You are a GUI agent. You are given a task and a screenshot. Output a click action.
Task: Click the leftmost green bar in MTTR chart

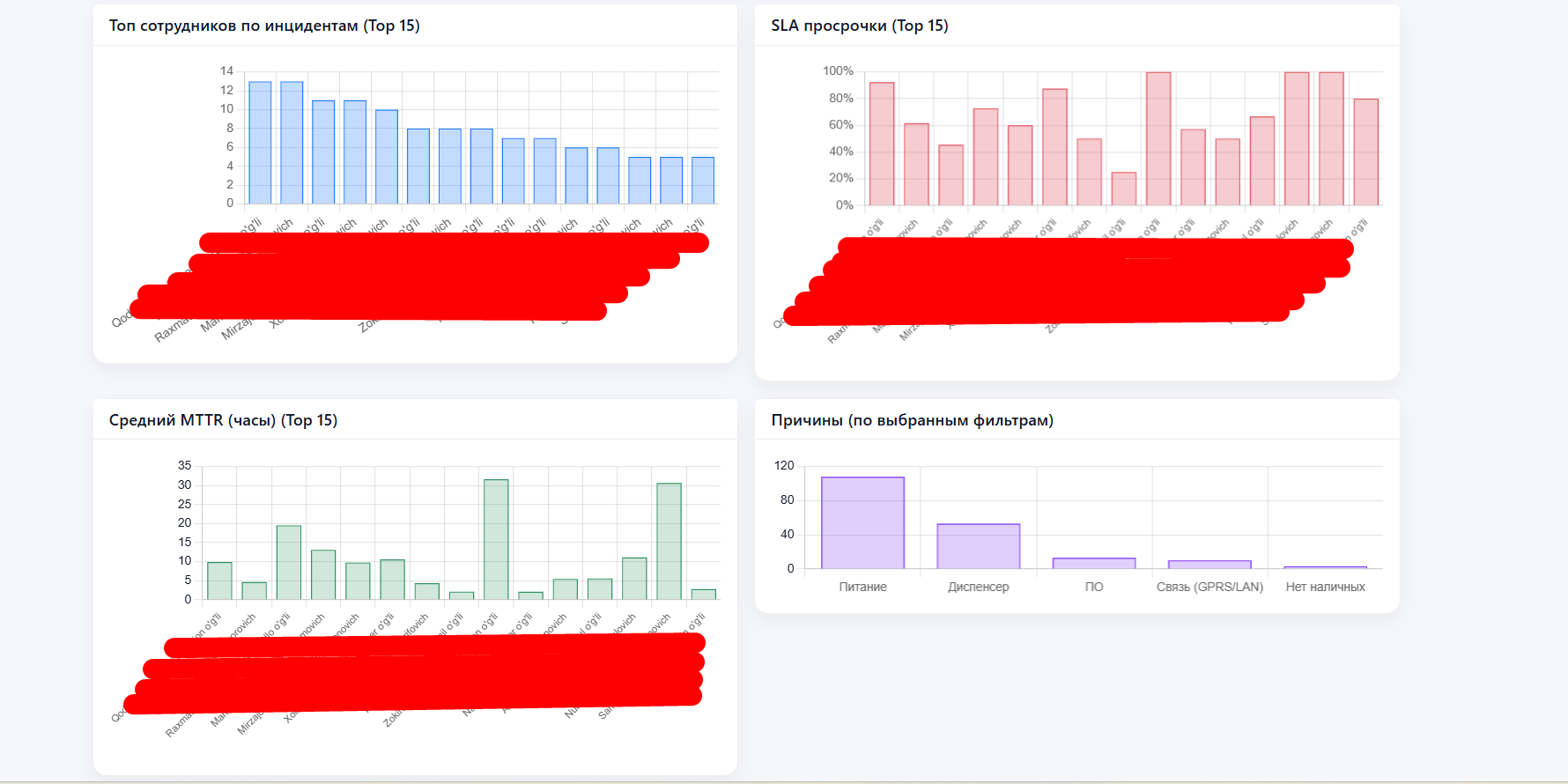click(219, 581)
